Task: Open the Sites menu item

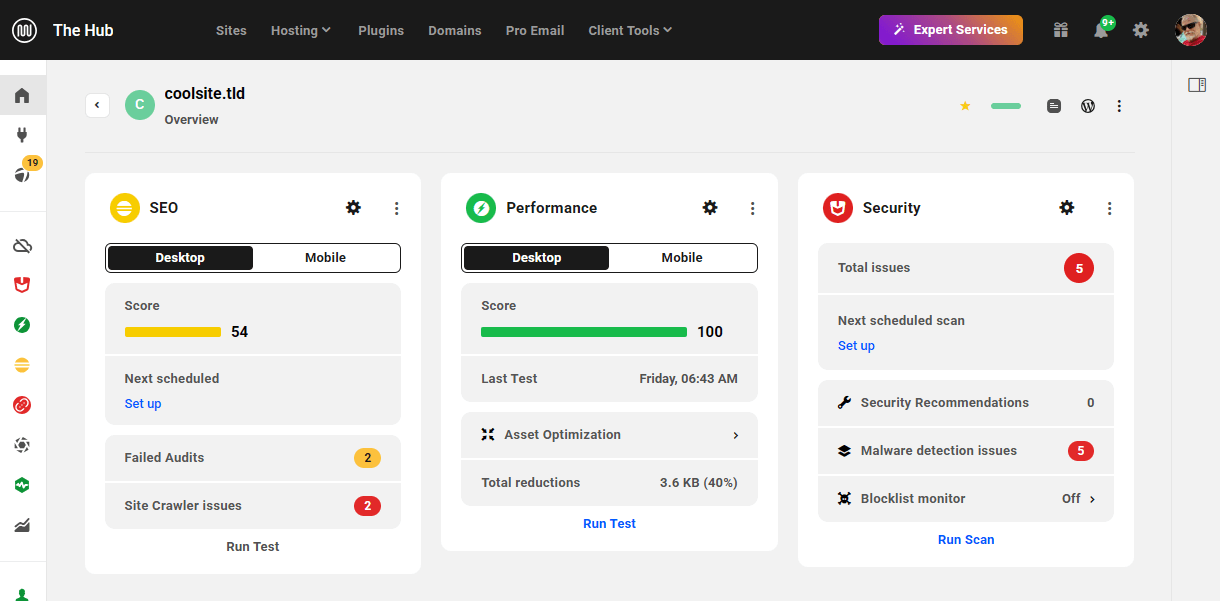Action: [231, 30]
